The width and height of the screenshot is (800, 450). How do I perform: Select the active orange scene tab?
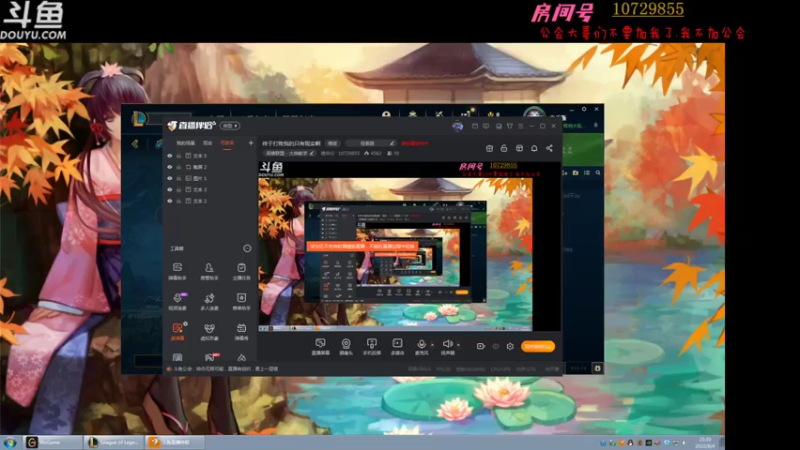click(x=227, y=143)
